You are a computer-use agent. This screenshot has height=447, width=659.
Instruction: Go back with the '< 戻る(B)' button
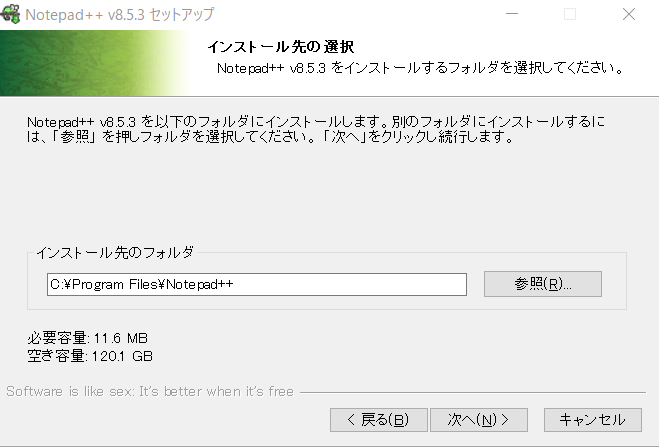point(378,419)
